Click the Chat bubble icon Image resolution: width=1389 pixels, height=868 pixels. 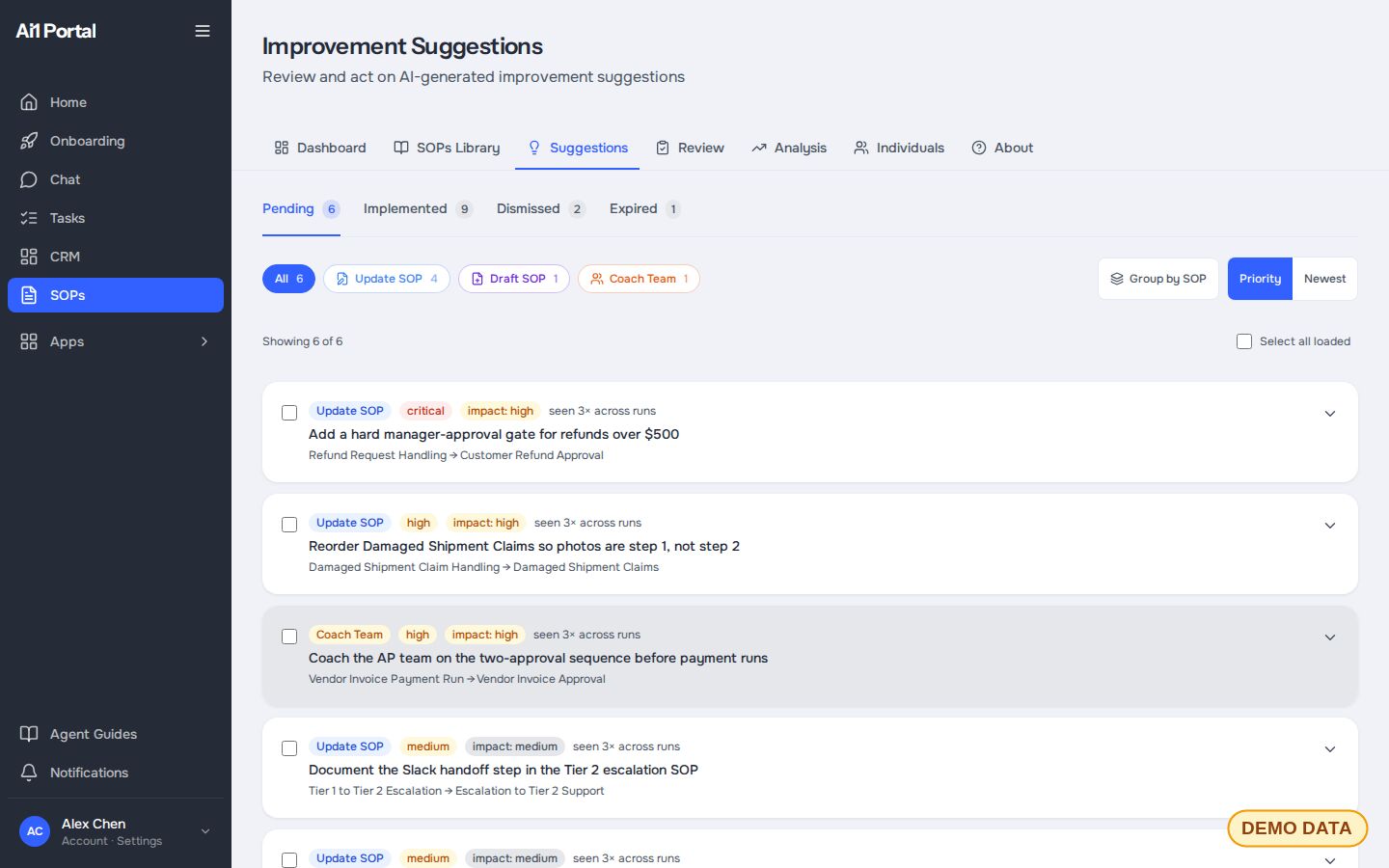(x=29, y=179)
